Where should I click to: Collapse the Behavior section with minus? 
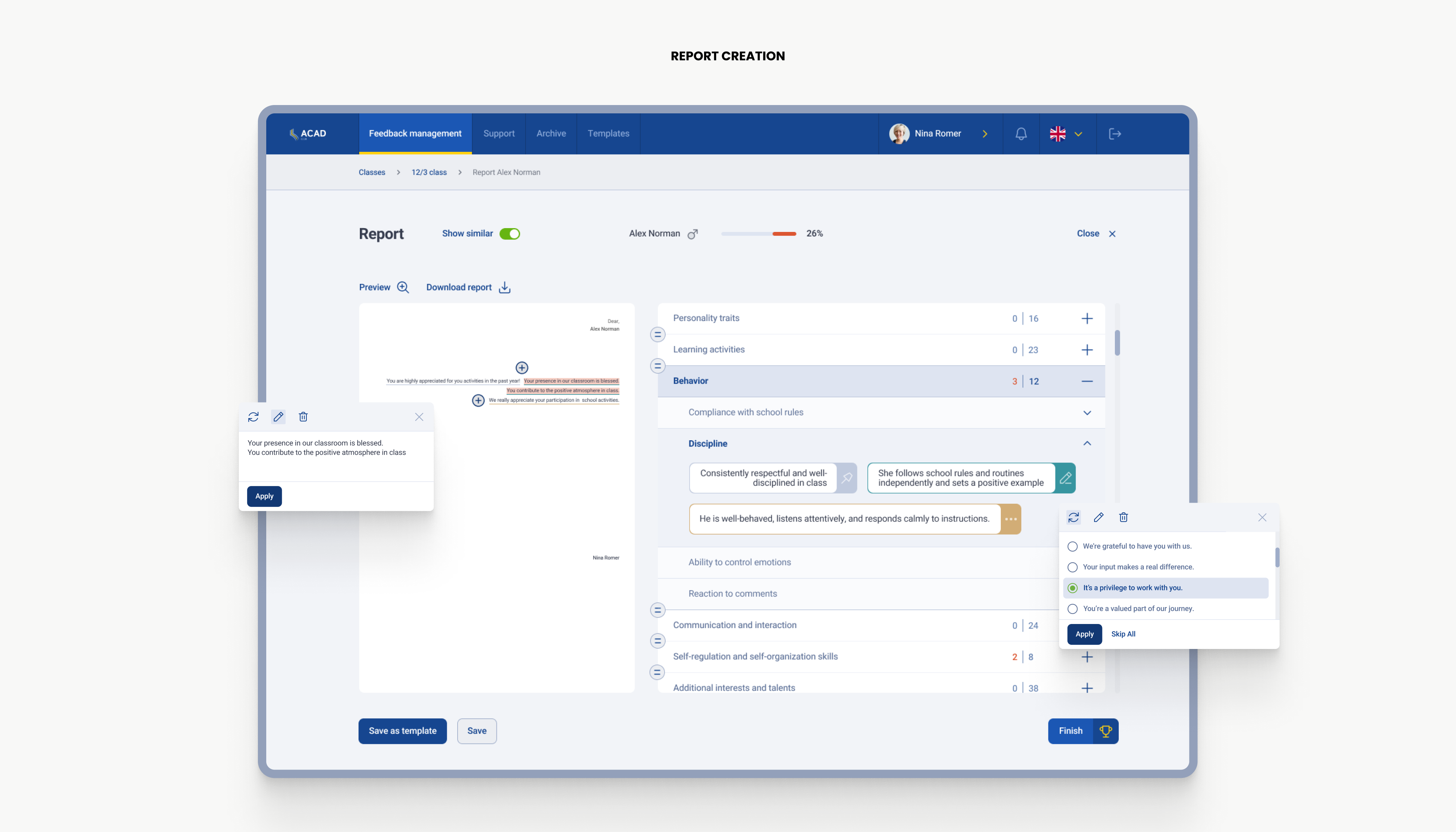tap(1087, 381)
